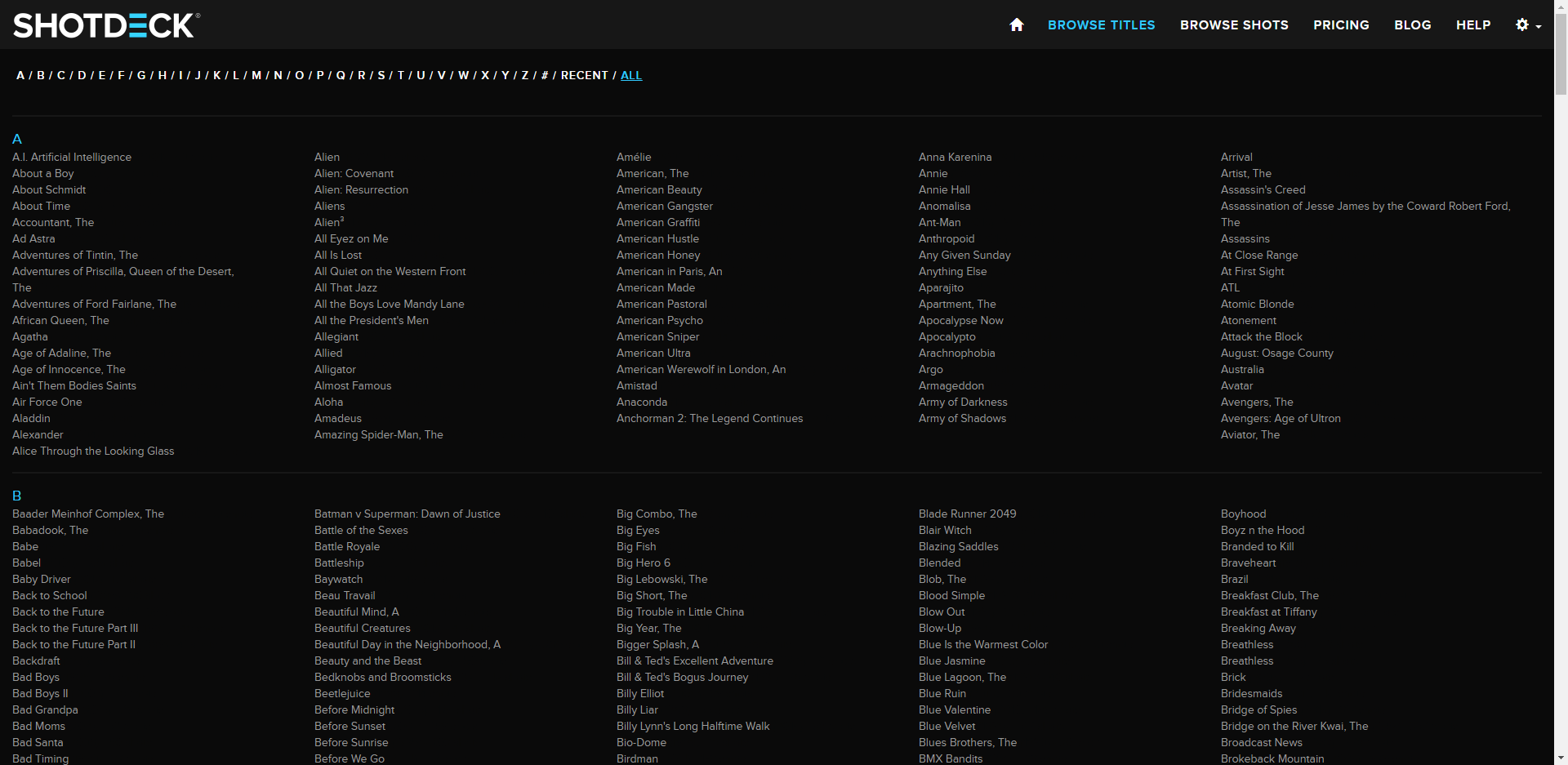1568x765 pixels.
Task: Open Air Force One title
Action: [47, 402]
